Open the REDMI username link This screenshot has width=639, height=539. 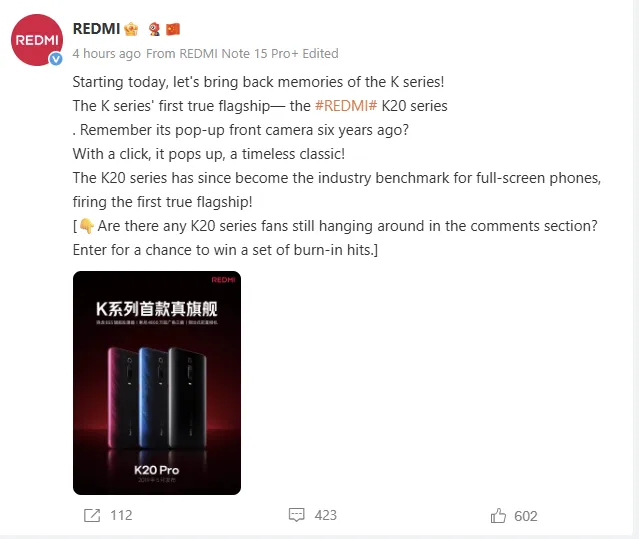coord(97,29)
